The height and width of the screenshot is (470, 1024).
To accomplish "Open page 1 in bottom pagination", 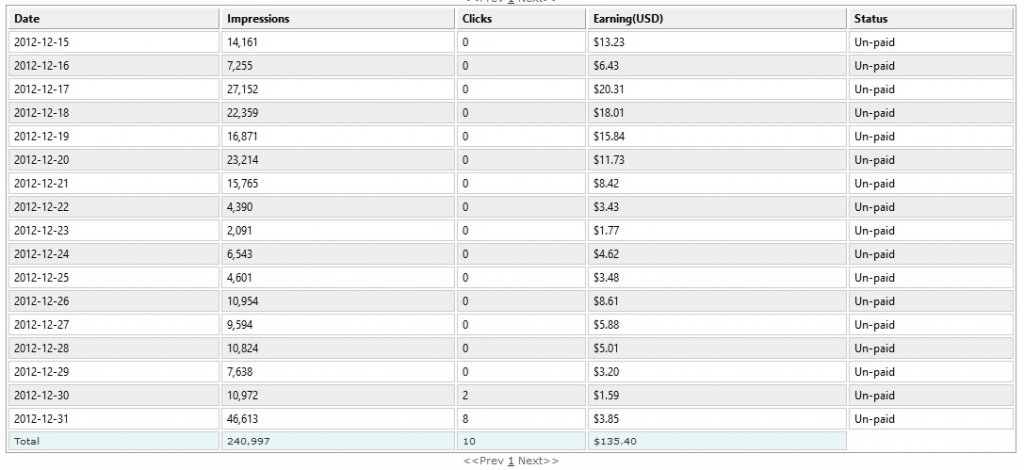I will point(511,461).
